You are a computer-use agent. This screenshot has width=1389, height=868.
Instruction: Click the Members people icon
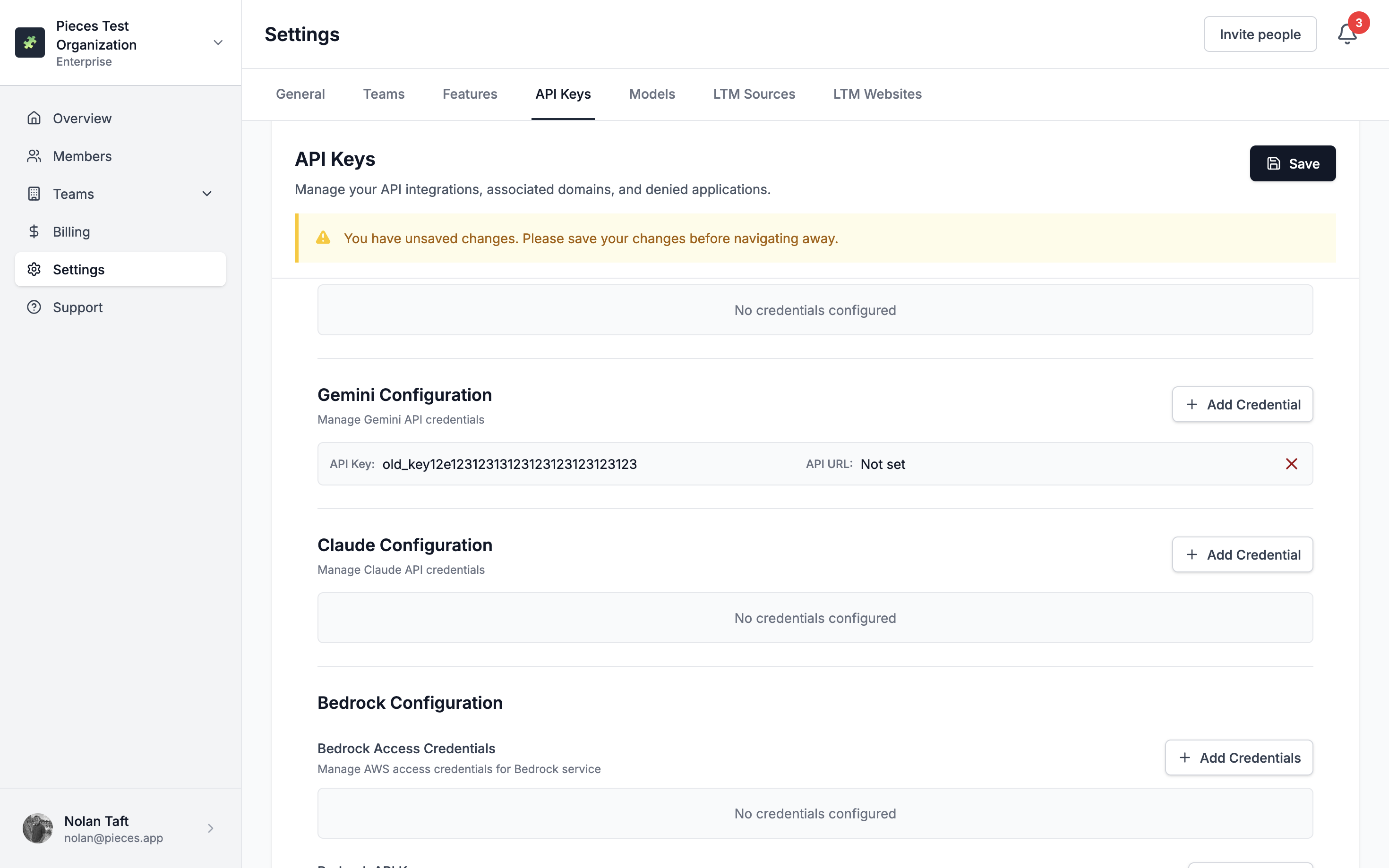pyautogui.click(x=34, y=156)
